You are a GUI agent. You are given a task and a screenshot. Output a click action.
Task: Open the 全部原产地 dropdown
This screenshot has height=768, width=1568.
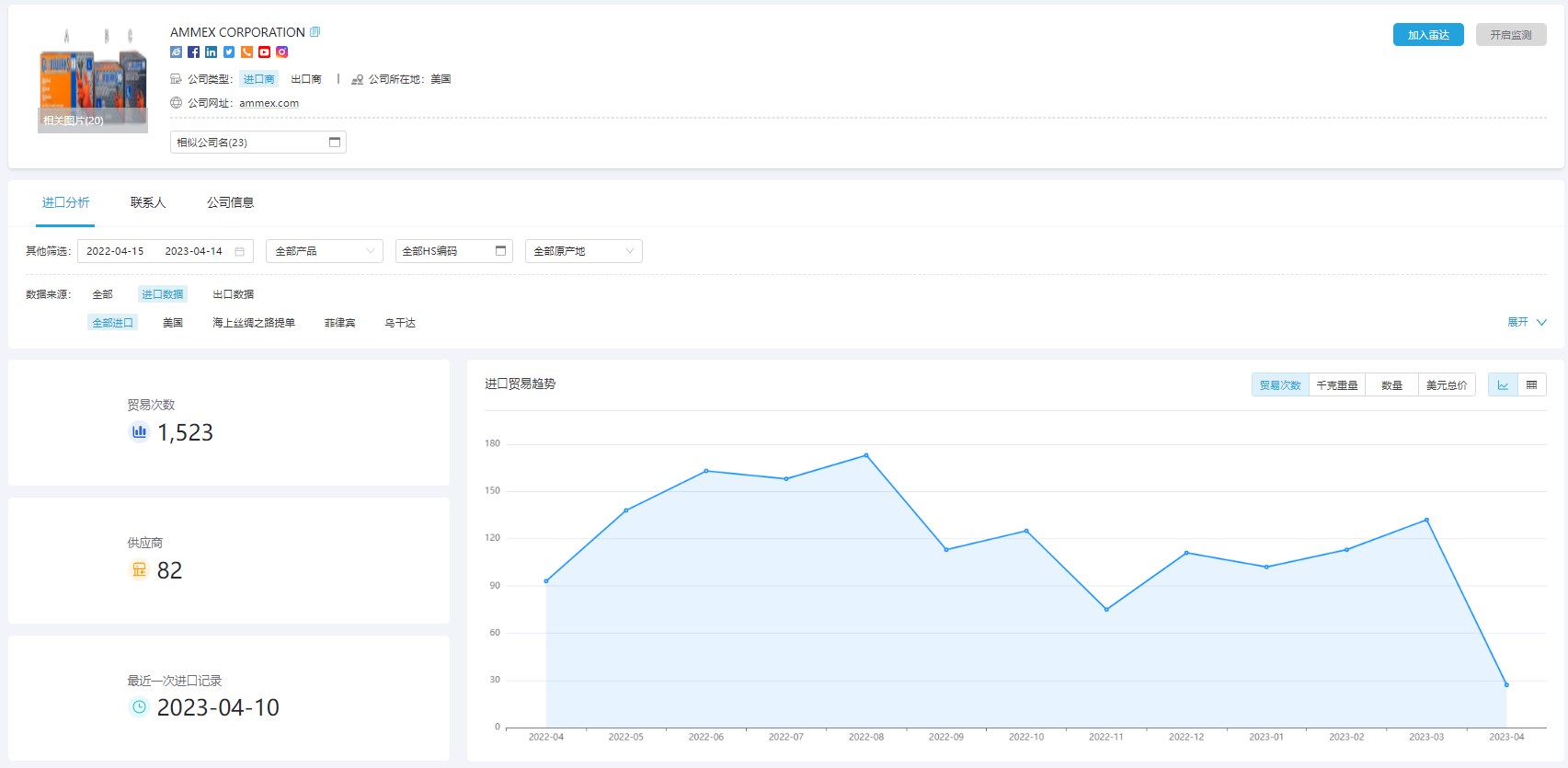584,251
